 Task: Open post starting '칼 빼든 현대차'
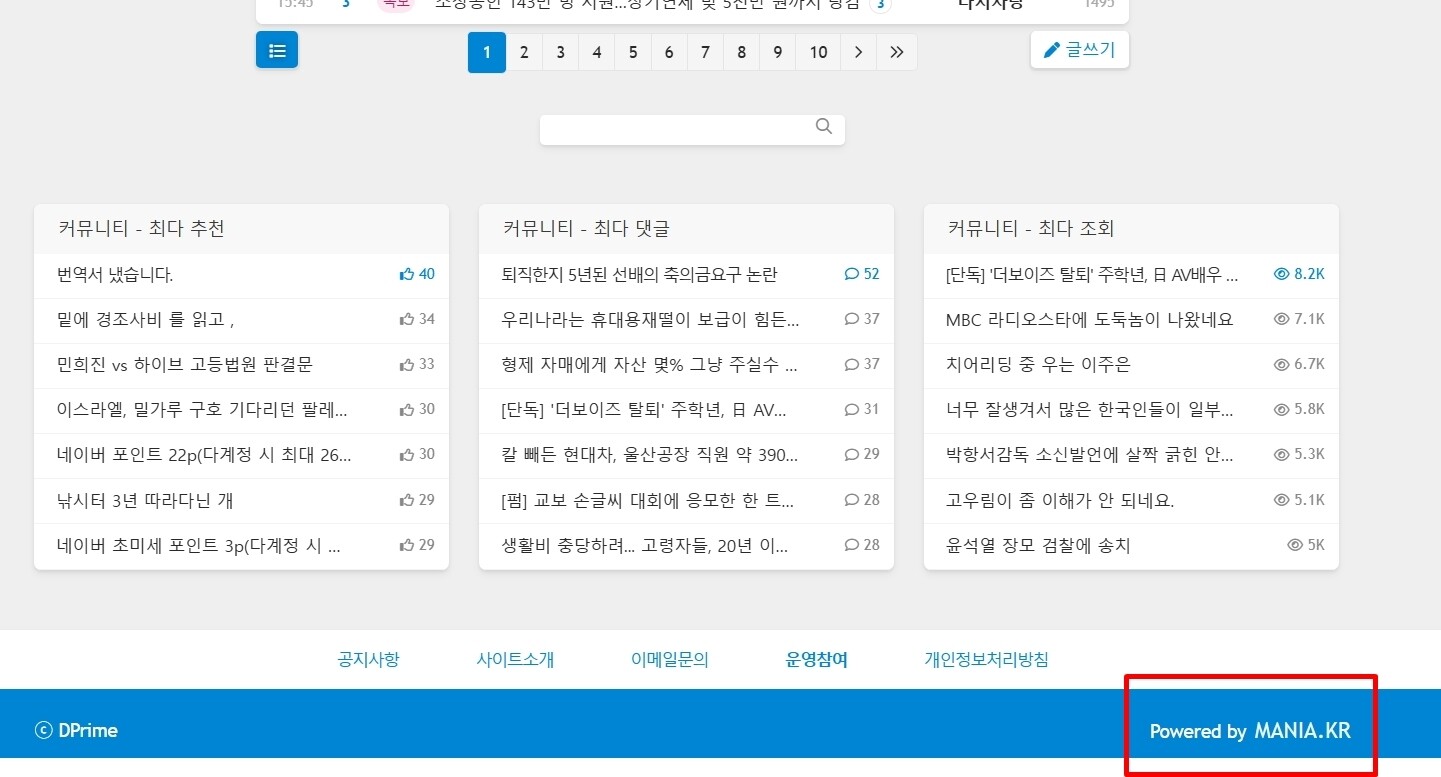coord(649,454)
